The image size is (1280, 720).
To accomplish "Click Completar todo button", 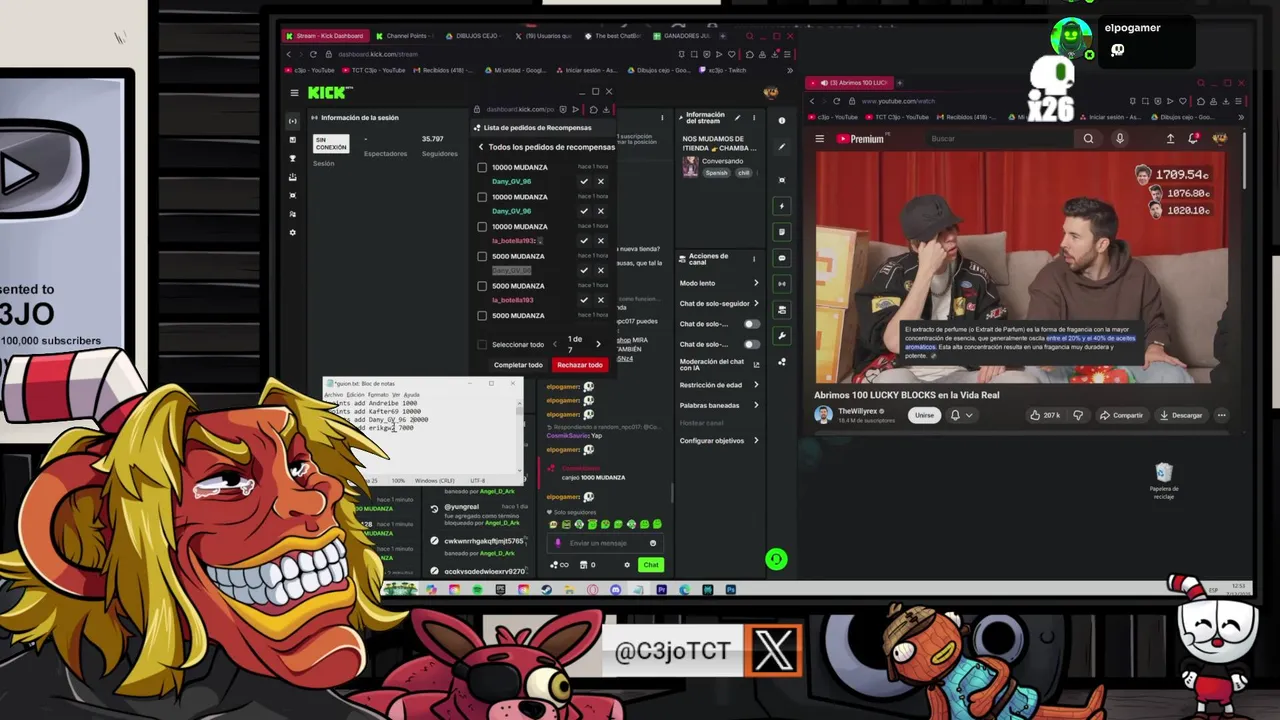I will (518, 365).
